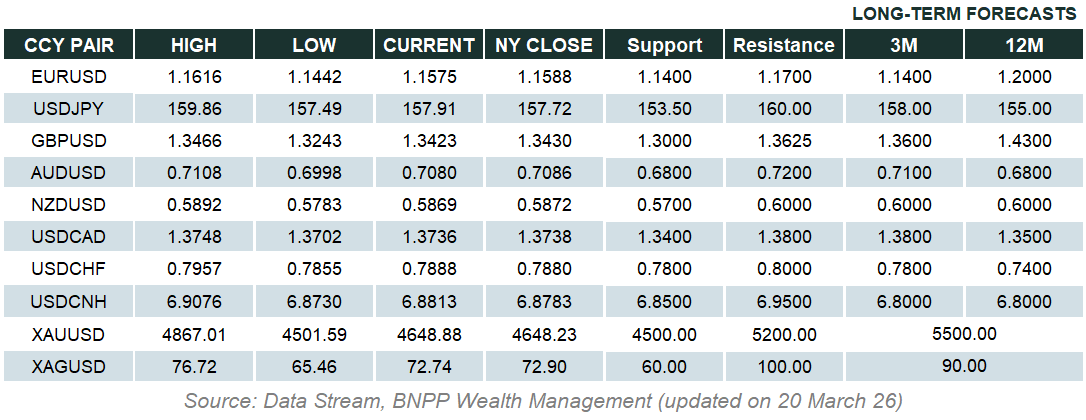Select the CURRENT column header
This screenshot has height=420, width=1086.
tap(429, 45)
